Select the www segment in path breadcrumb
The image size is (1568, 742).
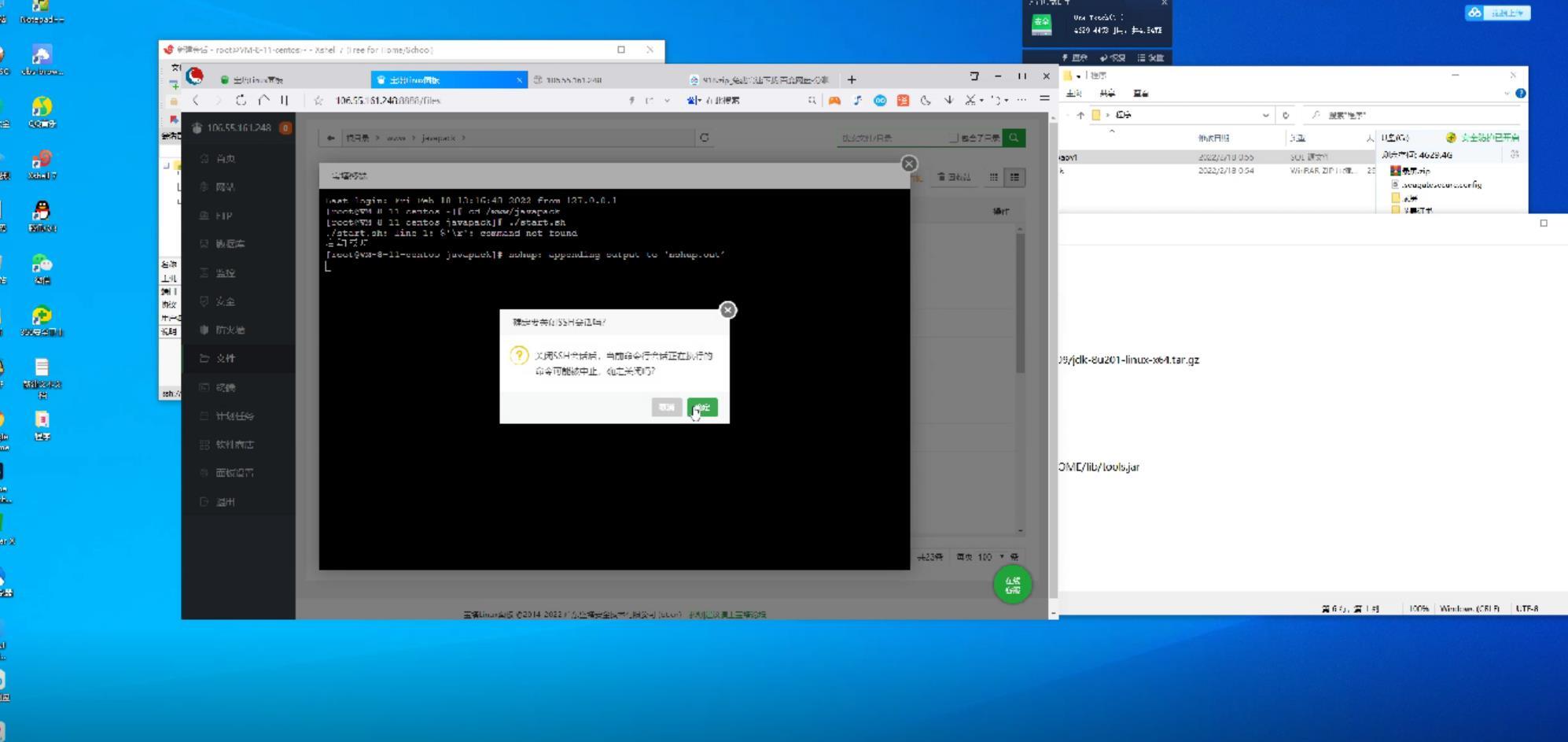pos(396,138)
